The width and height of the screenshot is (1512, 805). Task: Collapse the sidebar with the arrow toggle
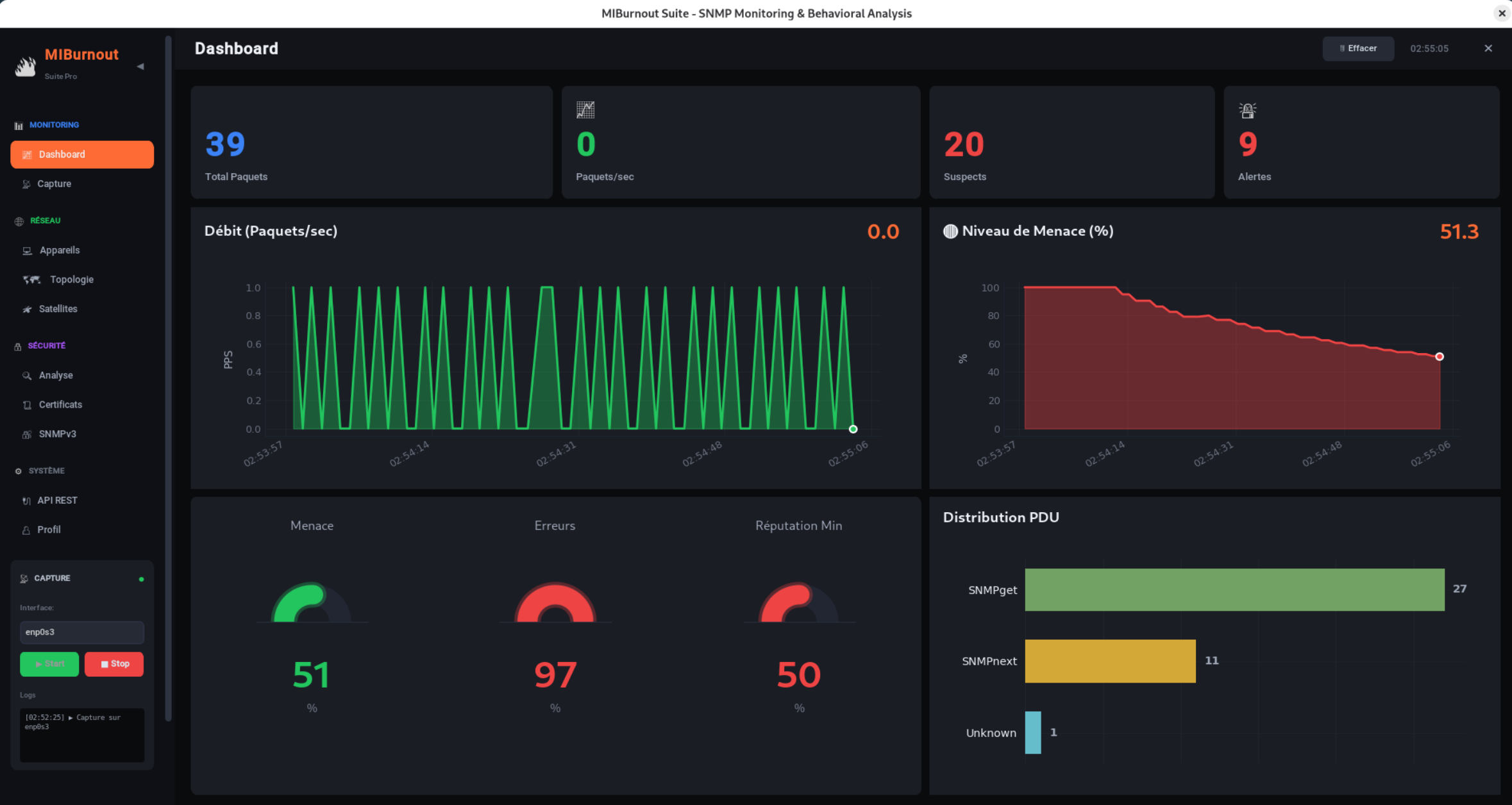140,66
